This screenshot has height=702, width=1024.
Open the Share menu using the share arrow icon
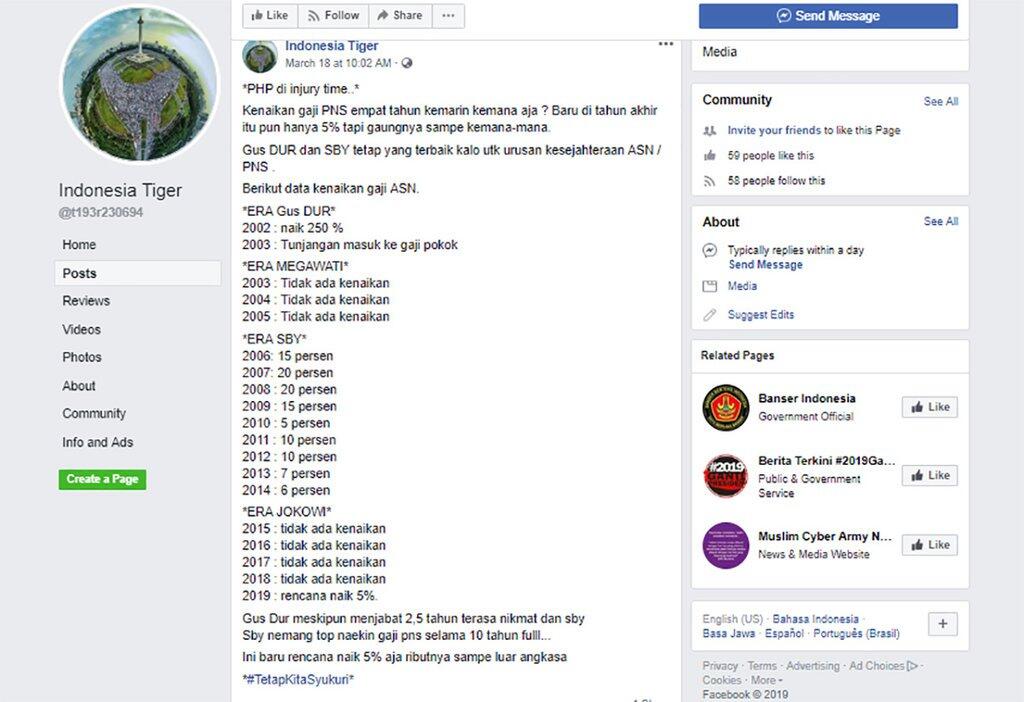(x=381, y=15)
